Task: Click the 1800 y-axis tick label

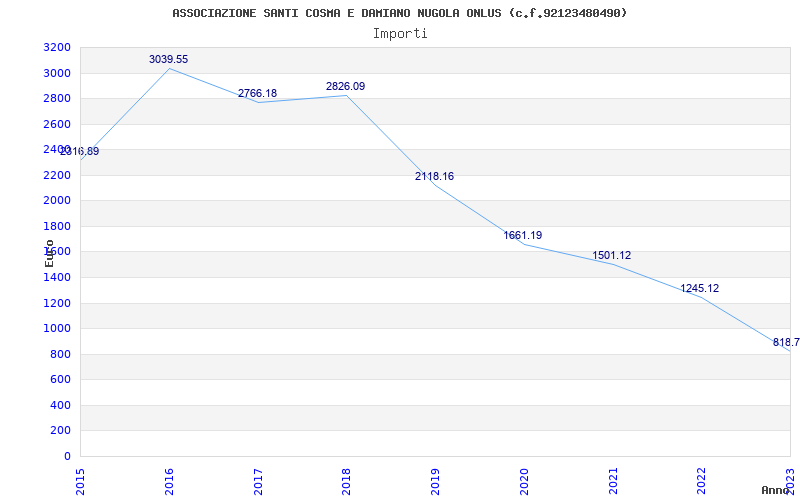Action: tap(57, 227)
